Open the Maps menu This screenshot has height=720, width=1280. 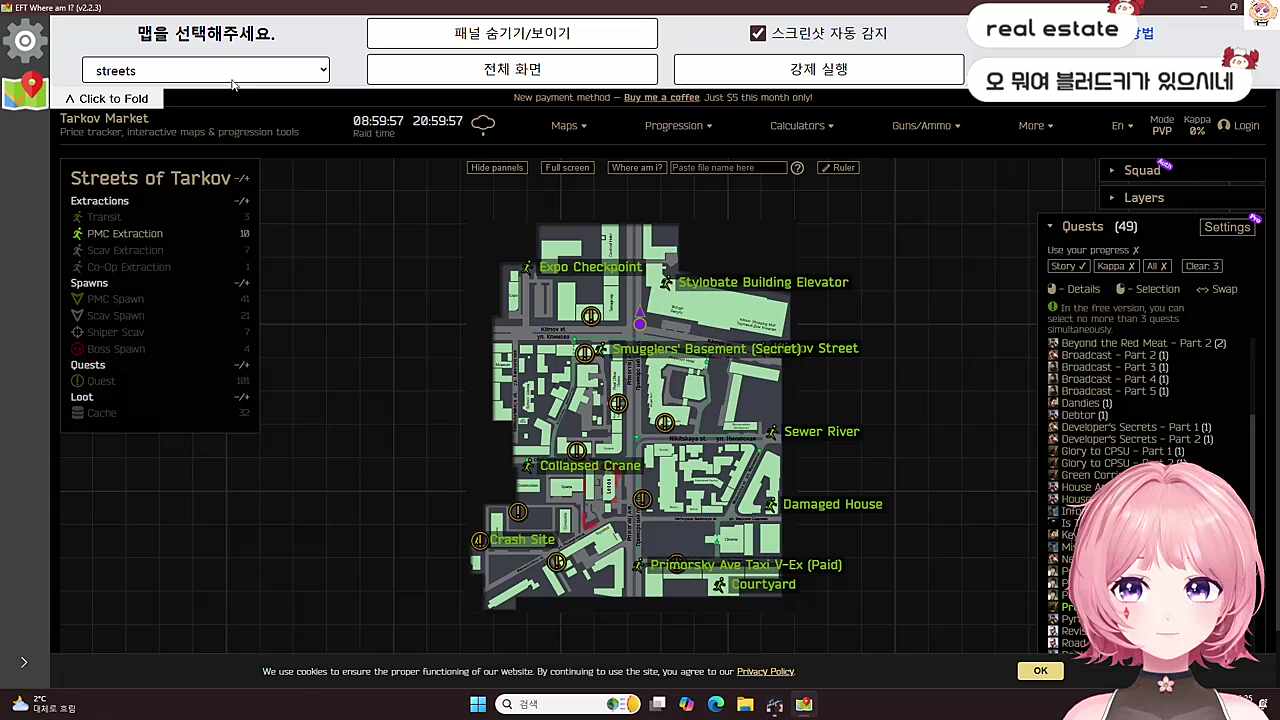point(568,126)
